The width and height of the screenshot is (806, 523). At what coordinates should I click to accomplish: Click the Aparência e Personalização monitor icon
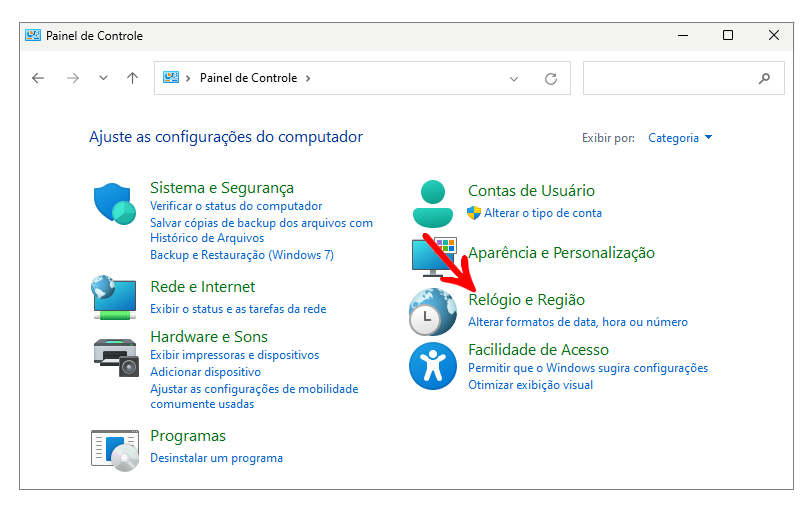click(x=433, y=256)
